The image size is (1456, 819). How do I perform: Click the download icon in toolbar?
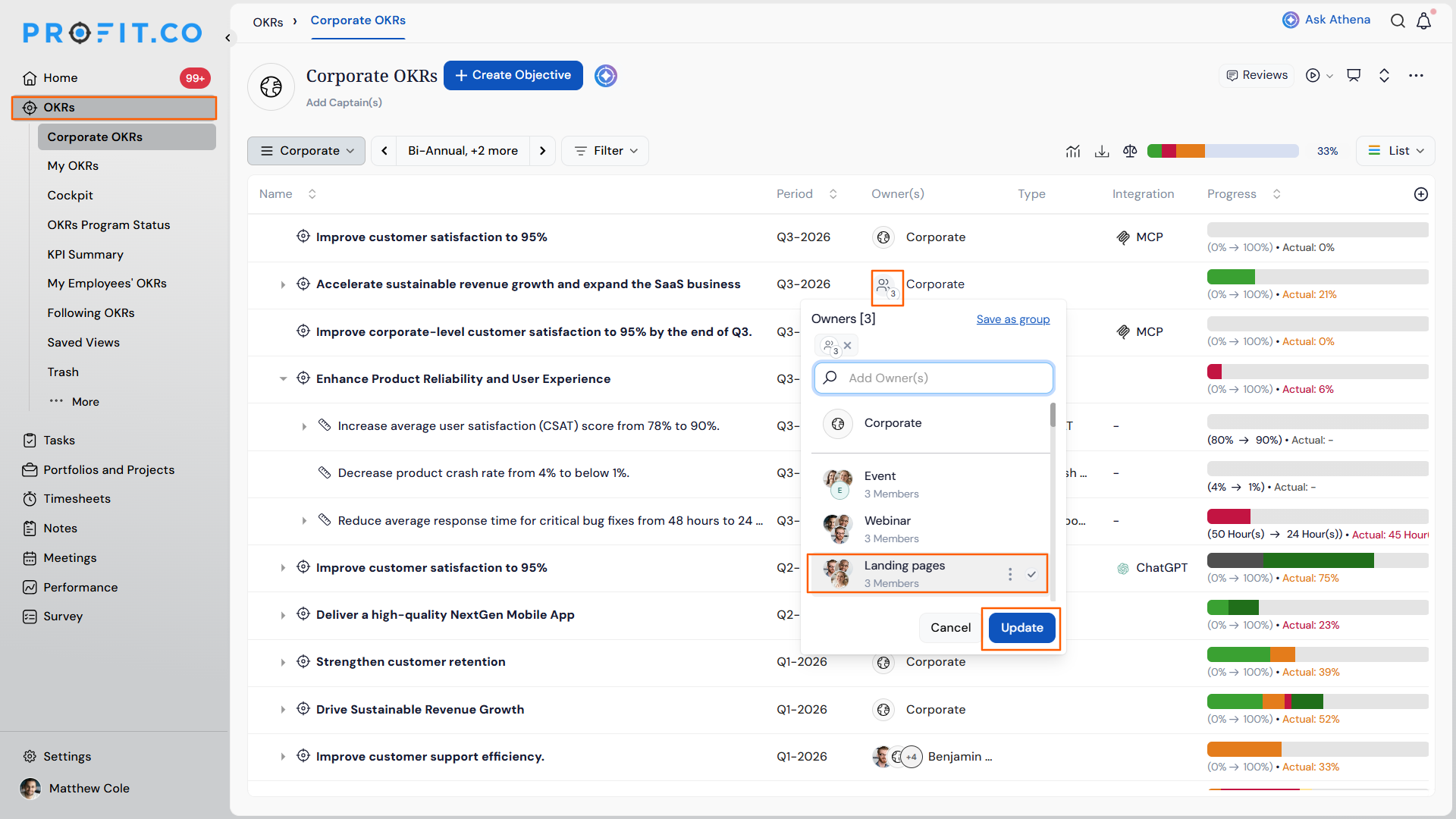point(1102,151)
